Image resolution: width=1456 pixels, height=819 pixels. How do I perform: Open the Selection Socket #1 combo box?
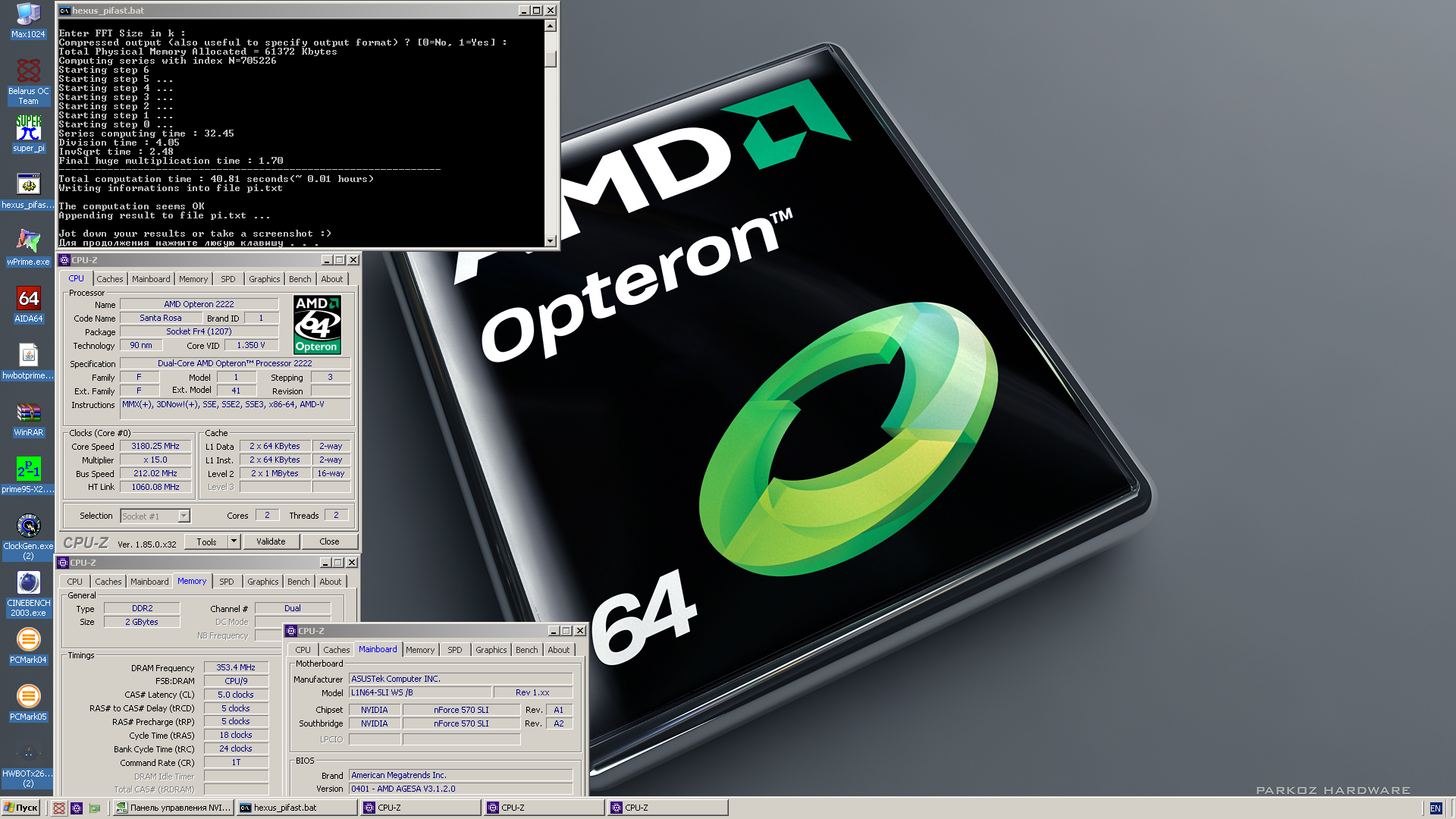tap(155, 516)
